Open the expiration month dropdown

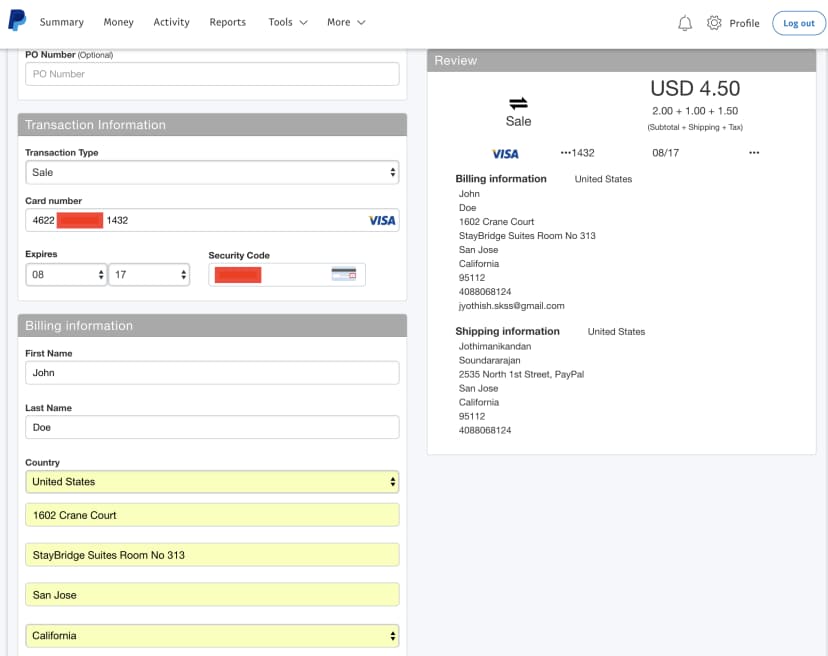click(x=66, y=274)
